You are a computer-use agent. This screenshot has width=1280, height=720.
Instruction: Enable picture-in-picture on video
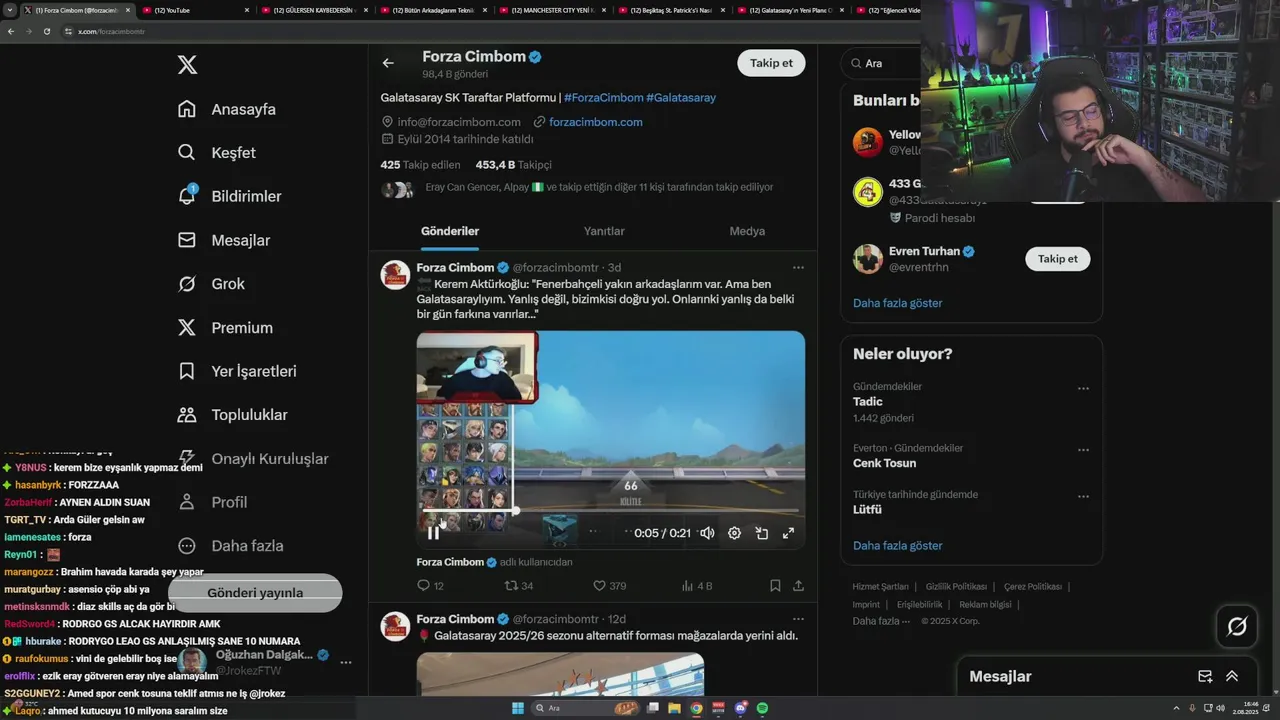pyautogui.click(x=761, y=533)
